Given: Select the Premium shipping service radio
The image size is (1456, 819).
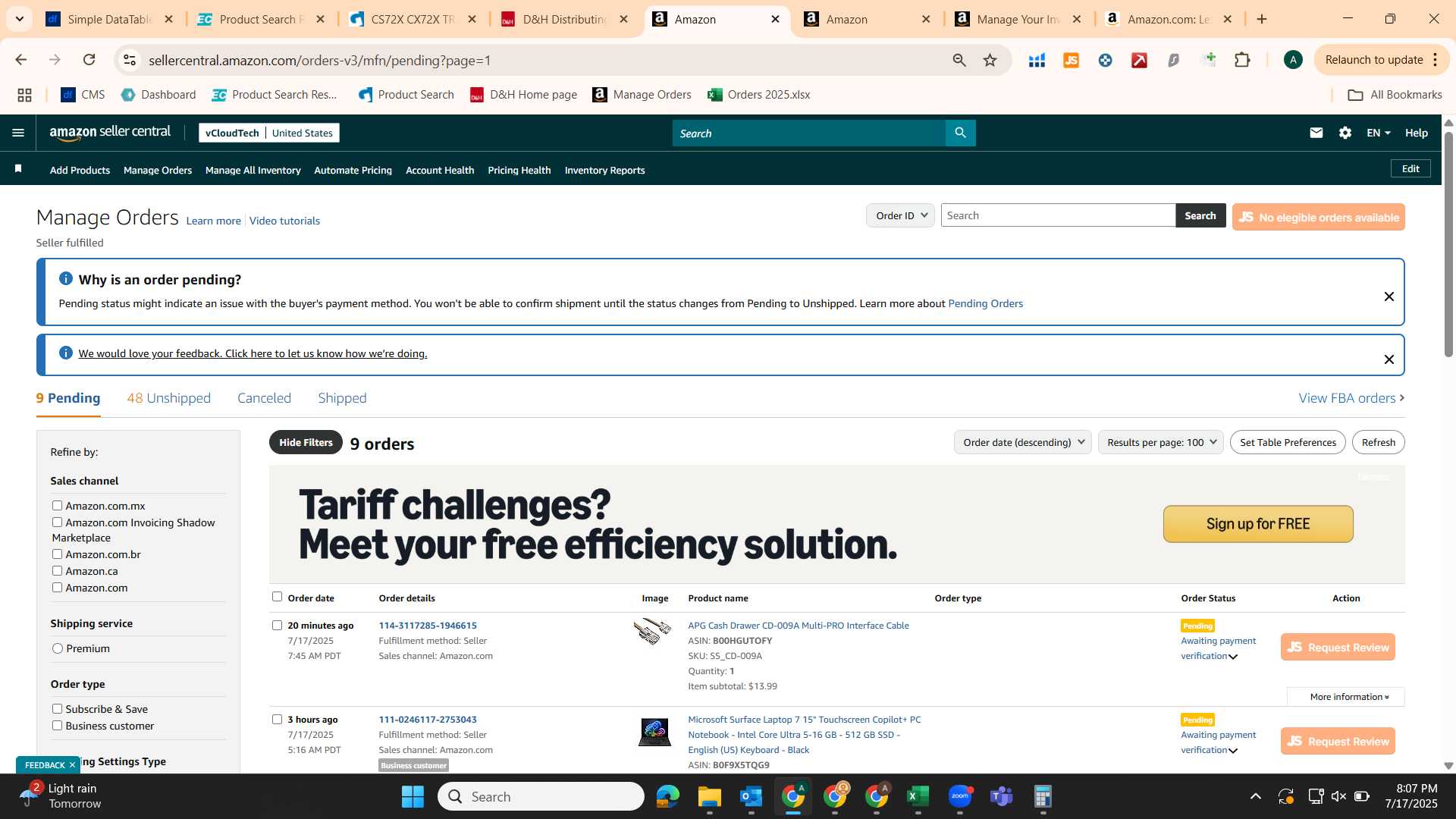Looking at the screenshot, I should (58, 648).
